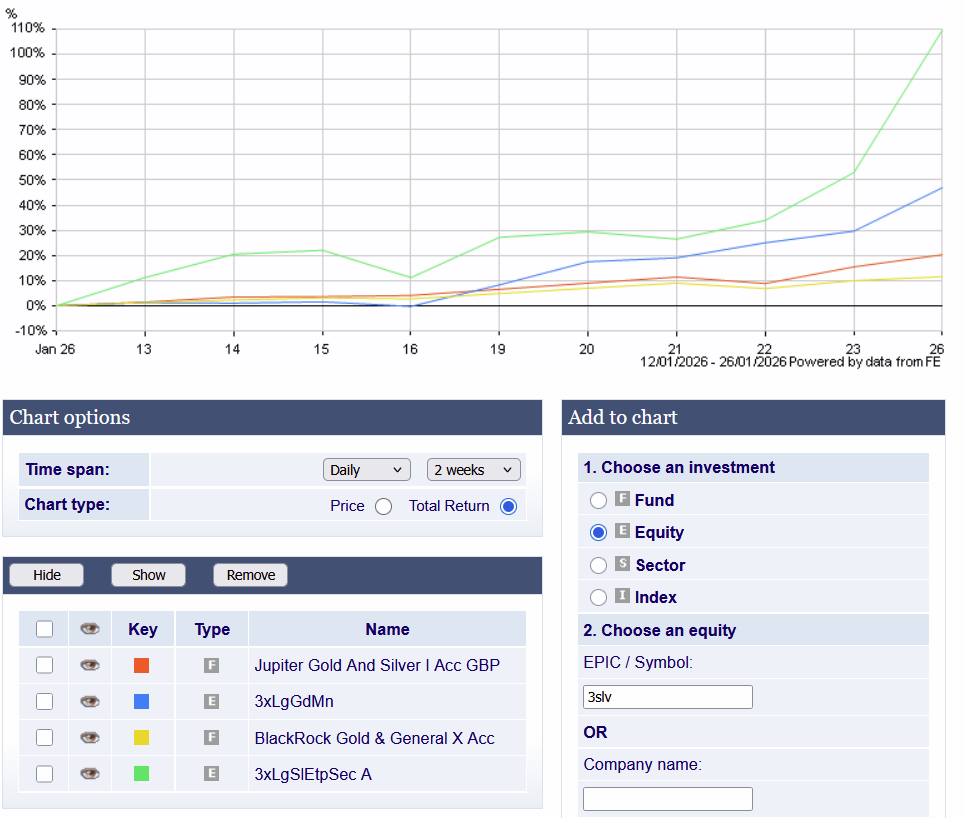
Task: Choose the Fund investment radio option
Action: pos(598,500)
